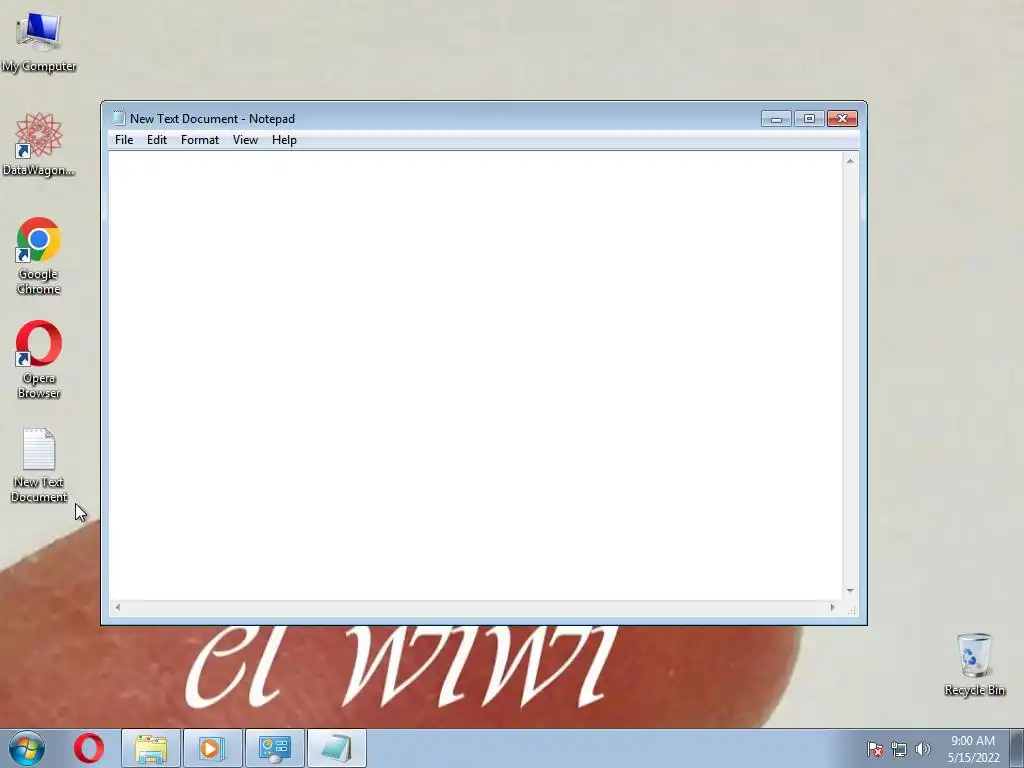
Task: Select the Google Chrome desktop shortcut
Action: point(39,256)
